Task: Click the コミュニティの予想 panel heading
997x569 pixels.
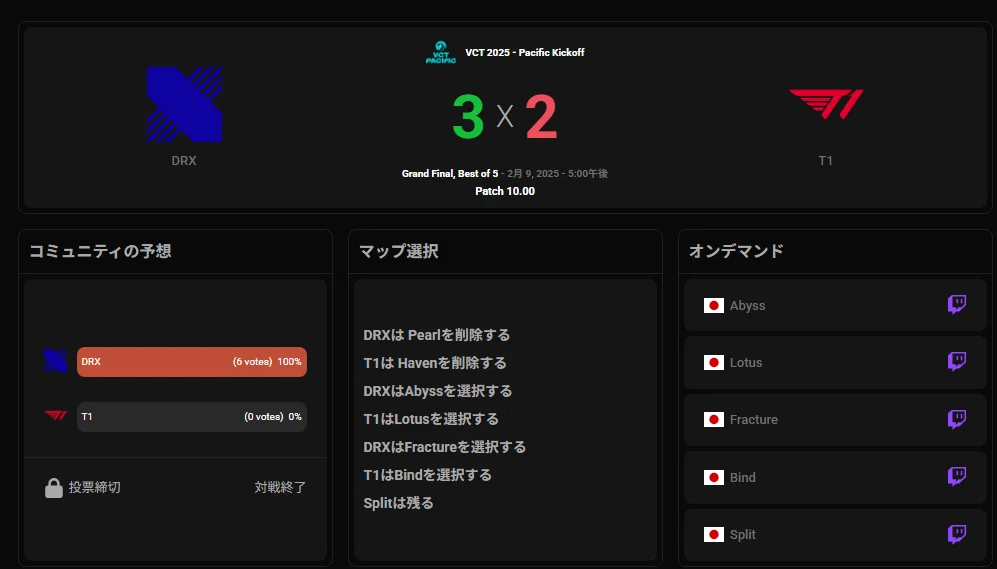Action: [100, 251]
